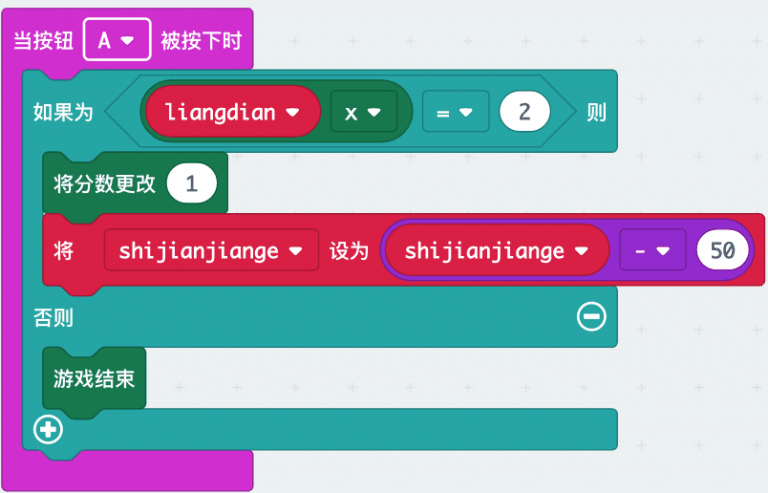
Task: Select the 如果为 conditional block by its label
Action: point(63,112)
